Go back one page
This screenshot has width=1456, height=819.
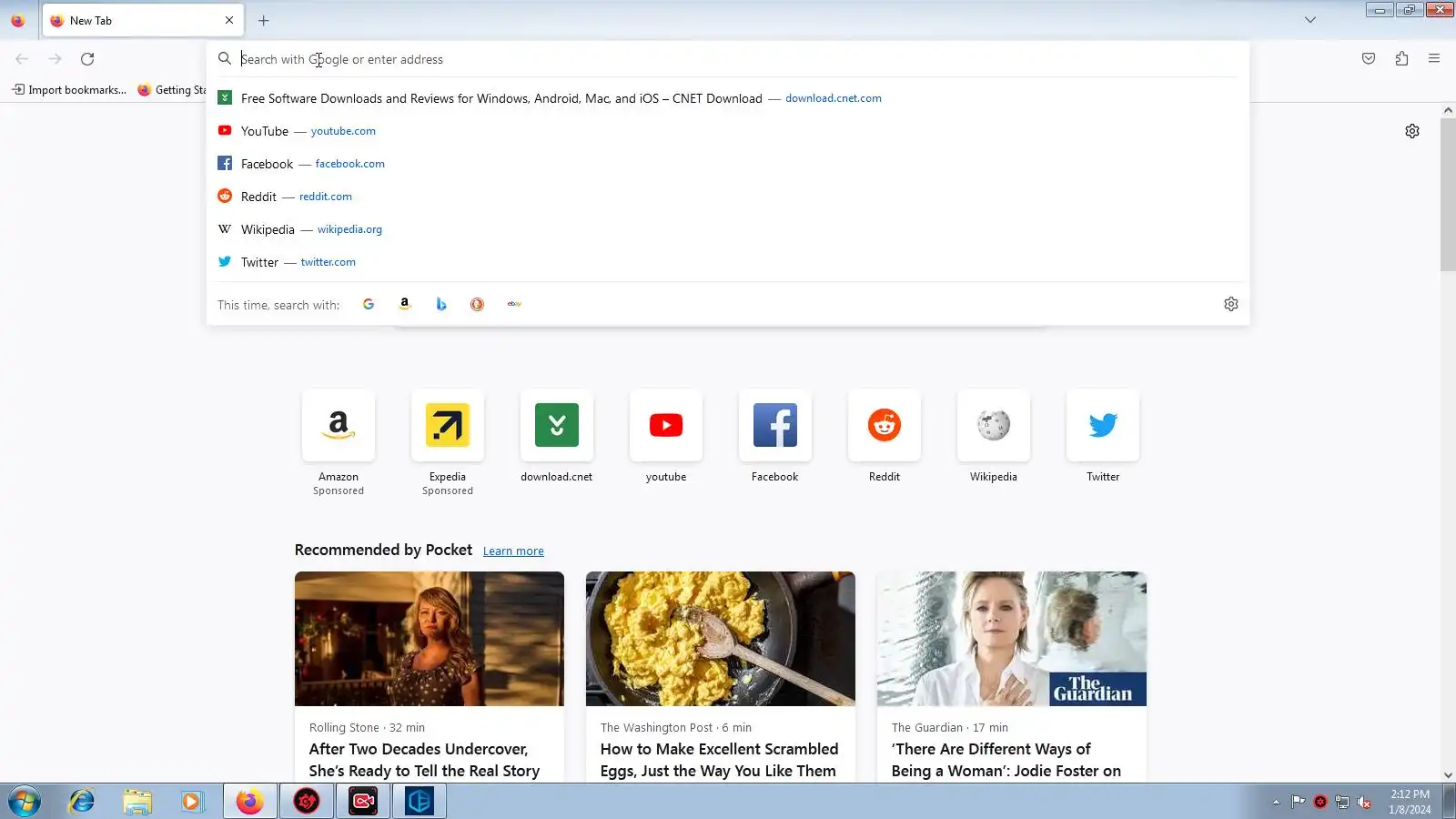(x=22, y=58)
